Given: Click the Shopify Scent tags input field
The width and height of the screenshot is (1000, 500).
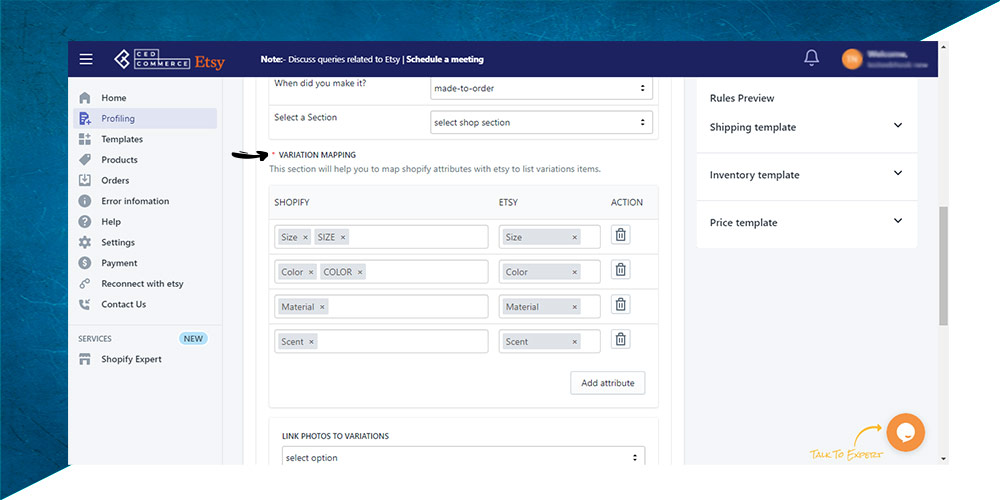Looking at the screenshot, I should 381,342.
